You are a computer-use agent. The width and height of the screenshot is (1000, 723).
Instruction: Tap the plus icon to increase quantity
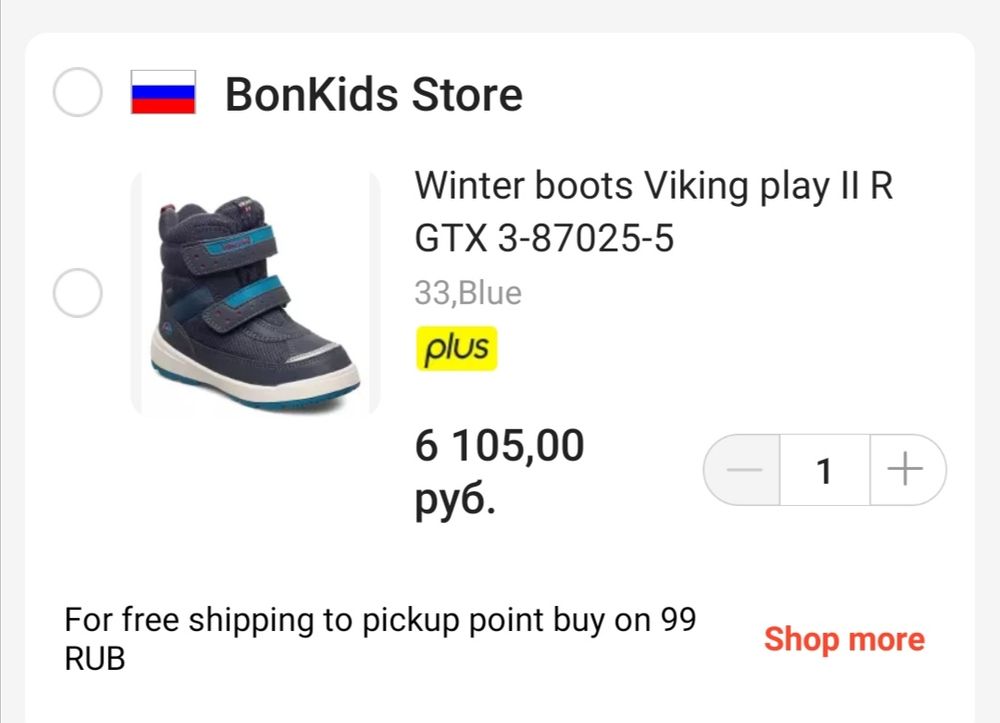[x=905, y=470]
